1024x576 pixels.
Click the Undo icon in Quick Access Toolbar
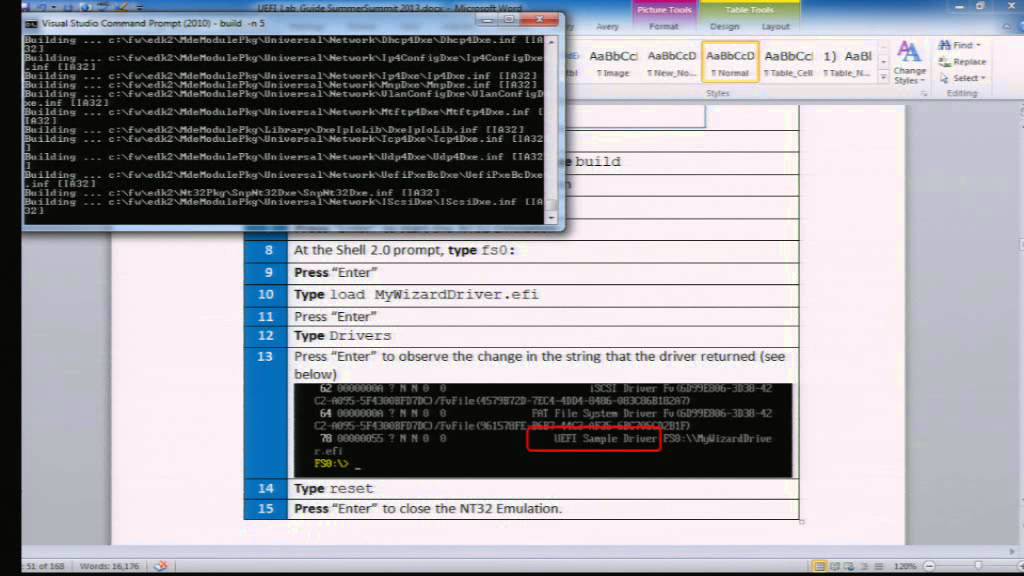coord(40,7)
